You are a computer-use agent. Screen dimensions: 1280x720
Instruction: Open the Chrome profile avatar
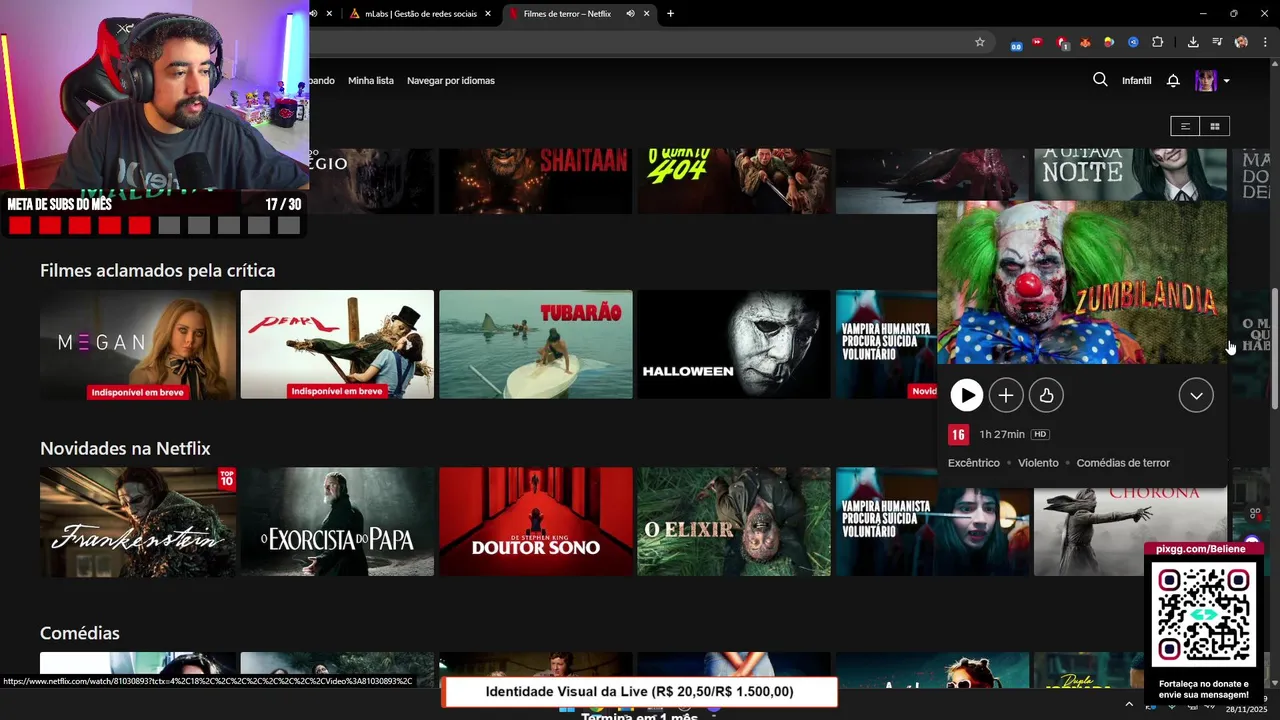[x=1241, y=42]
